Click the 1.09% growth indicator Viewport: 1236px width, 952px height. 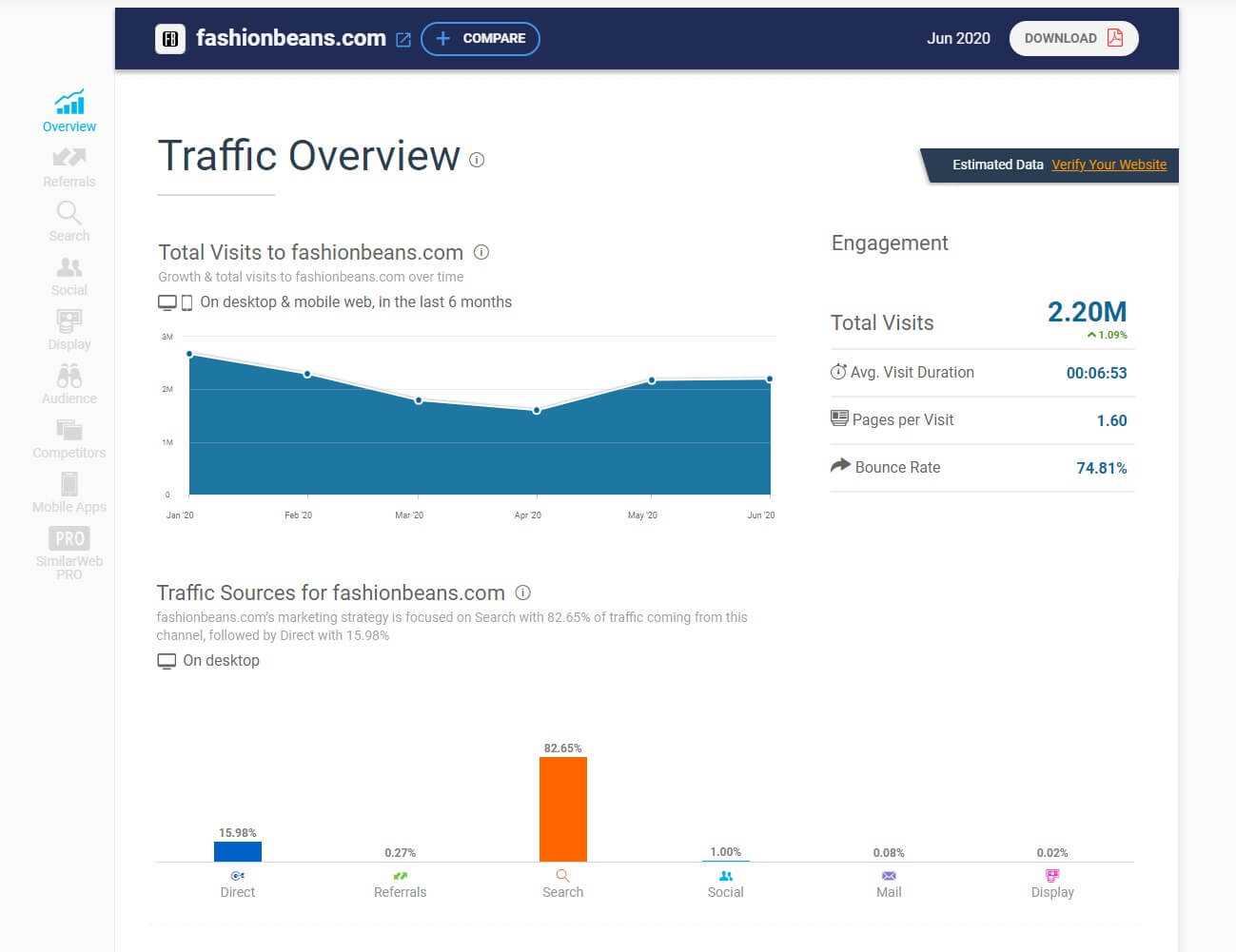pyautogui.click(x=1108, y=335)
